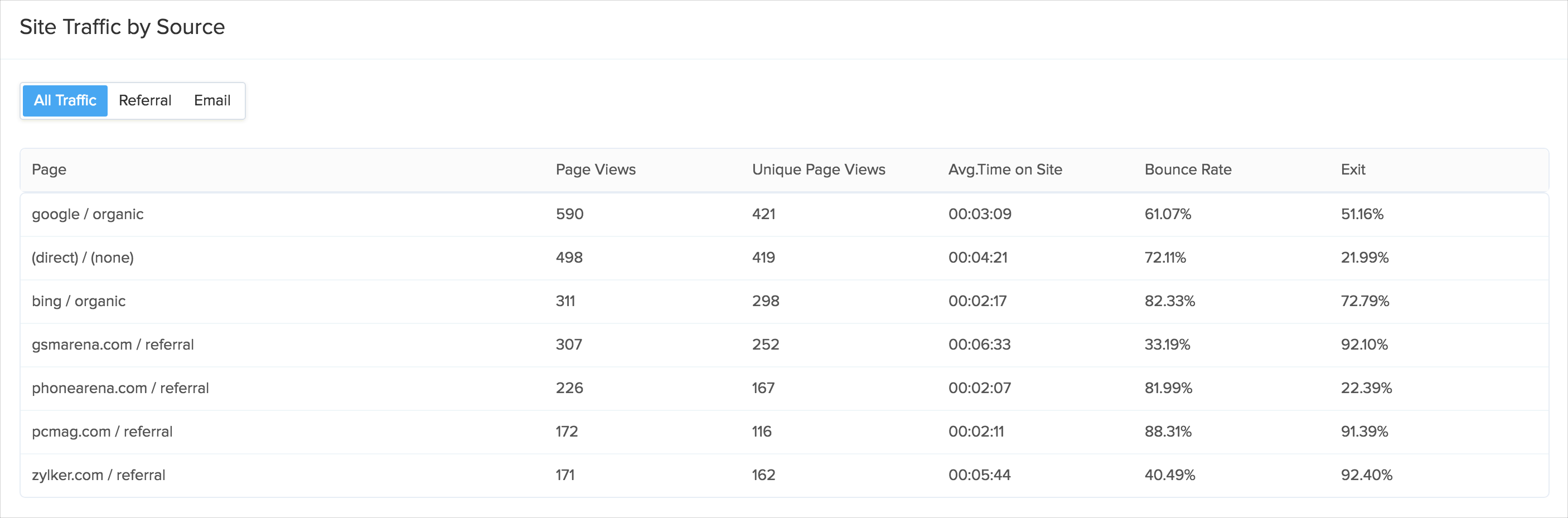
Task: Open the google / organic row
Action: pos(88,214)
